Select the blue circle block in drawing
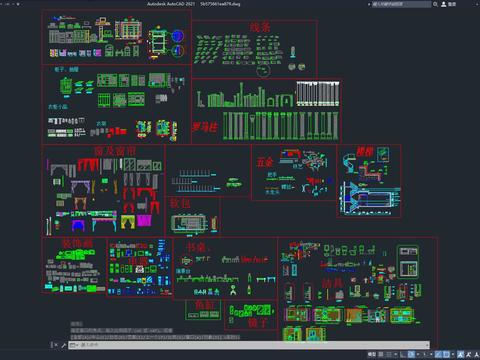 tap(178, 36)
